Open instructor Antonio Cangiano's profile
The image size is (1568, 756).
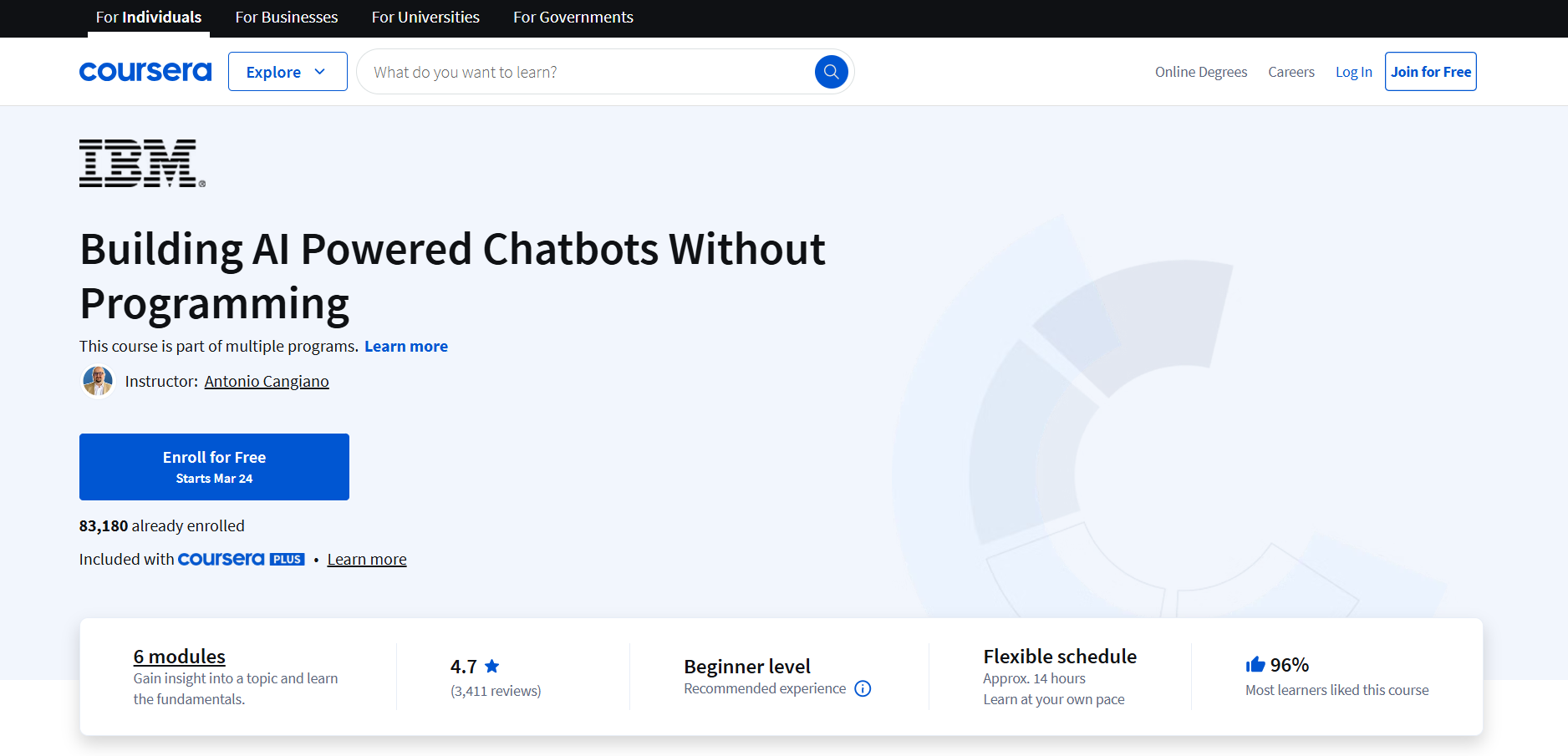(267, 381)
